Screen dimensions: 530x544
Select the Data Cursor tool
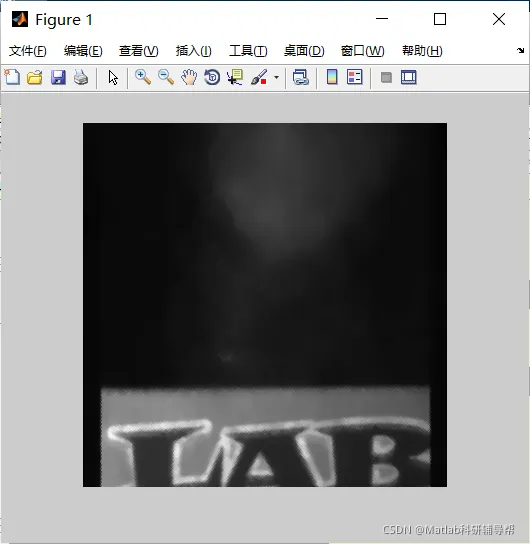(x=235, y=77)
